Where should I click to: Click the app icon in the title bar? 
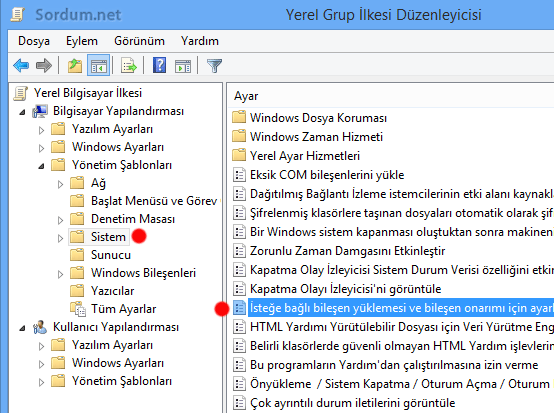click(x=18, y=15)
